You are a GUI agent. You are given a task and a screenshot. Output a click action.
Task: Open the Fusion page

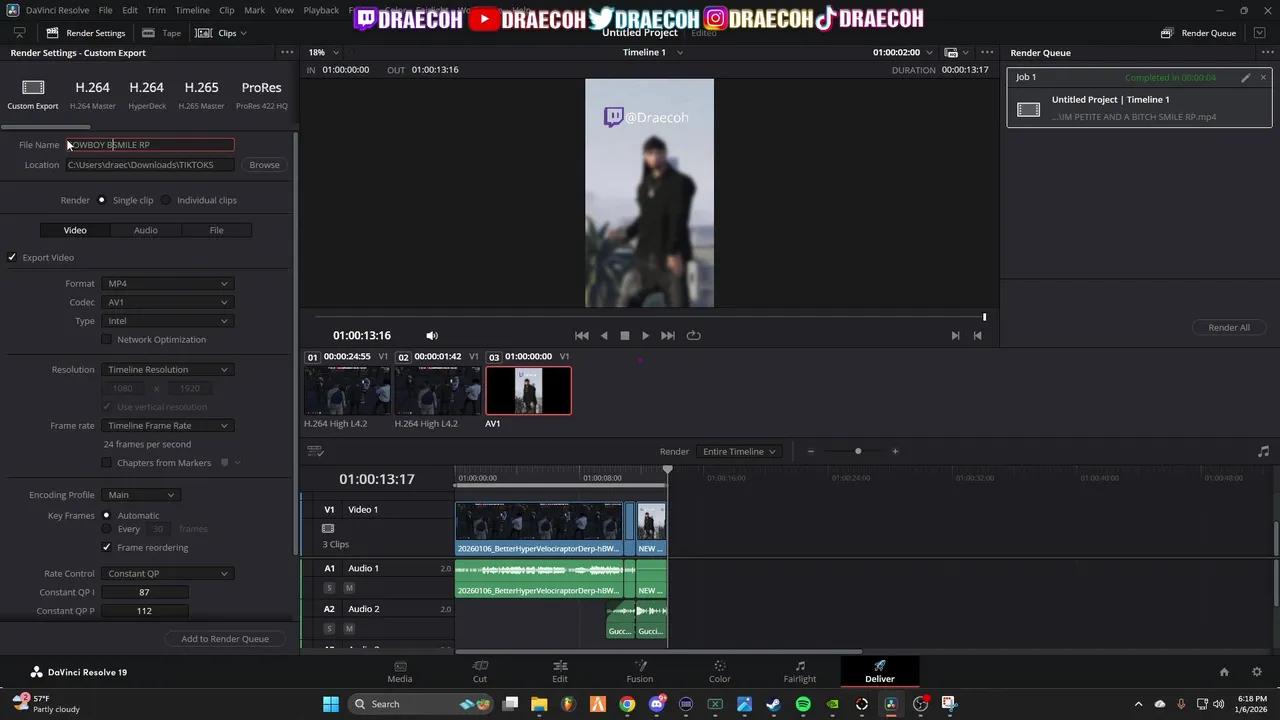click(640, 671)
